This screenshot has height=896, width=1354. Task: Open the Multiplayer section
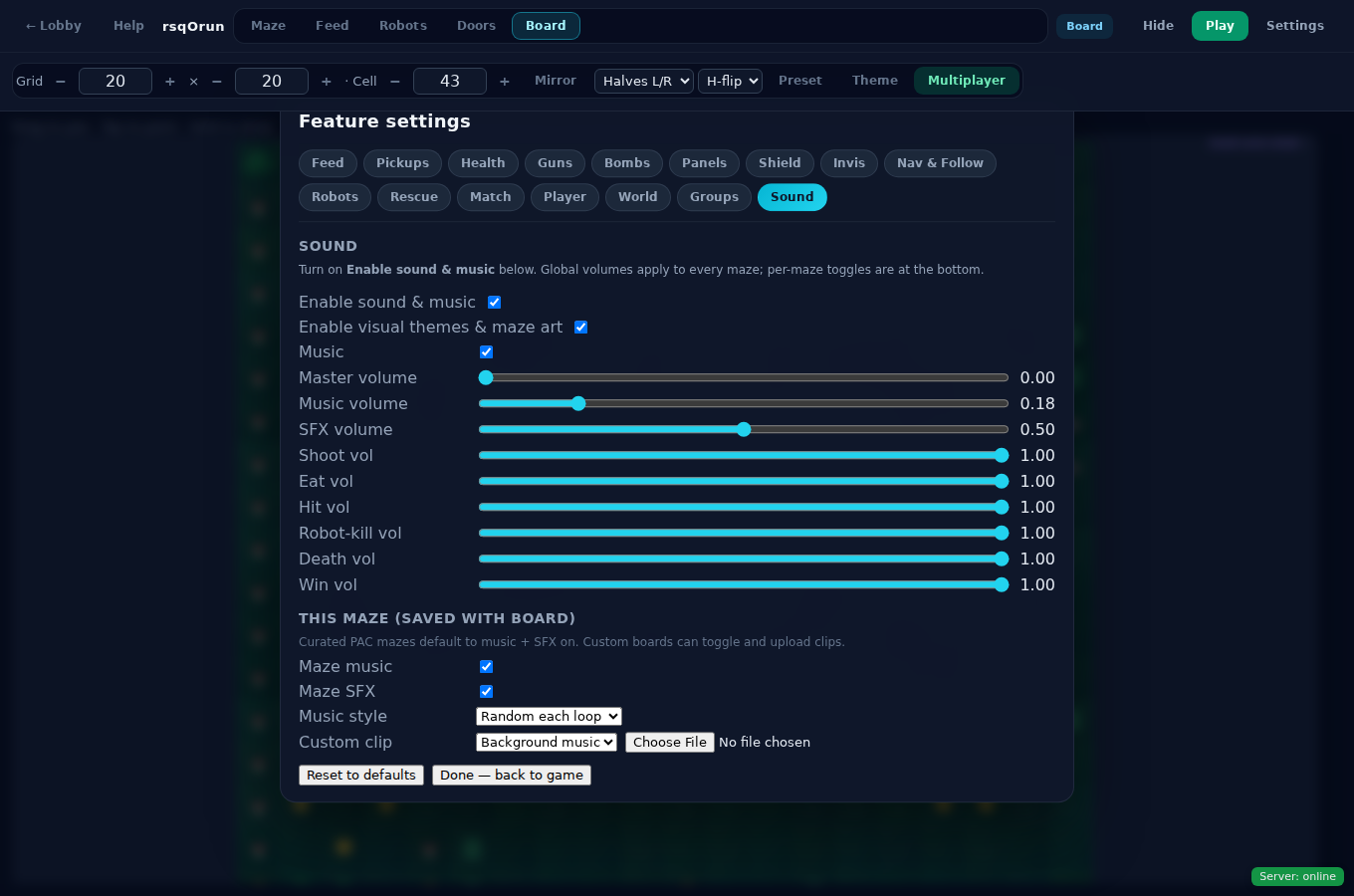(x=966, y=81)
